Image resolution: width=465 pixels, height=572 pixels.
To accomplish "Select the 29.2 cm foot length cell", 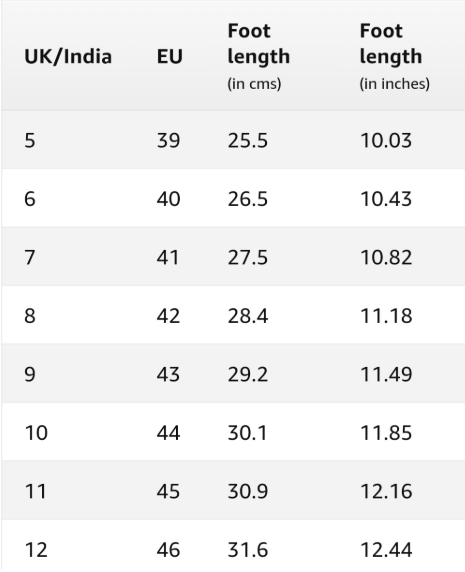I will 248,374.
